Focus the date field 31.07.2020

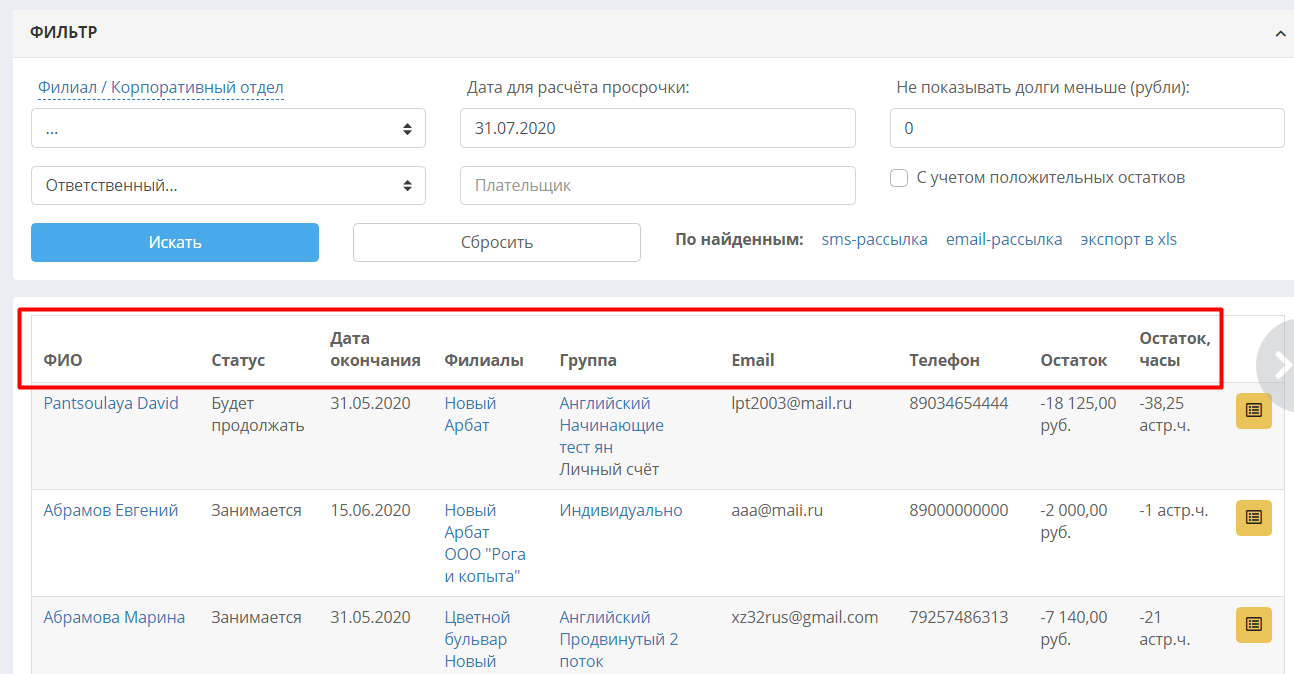click(x=658, y=128)
